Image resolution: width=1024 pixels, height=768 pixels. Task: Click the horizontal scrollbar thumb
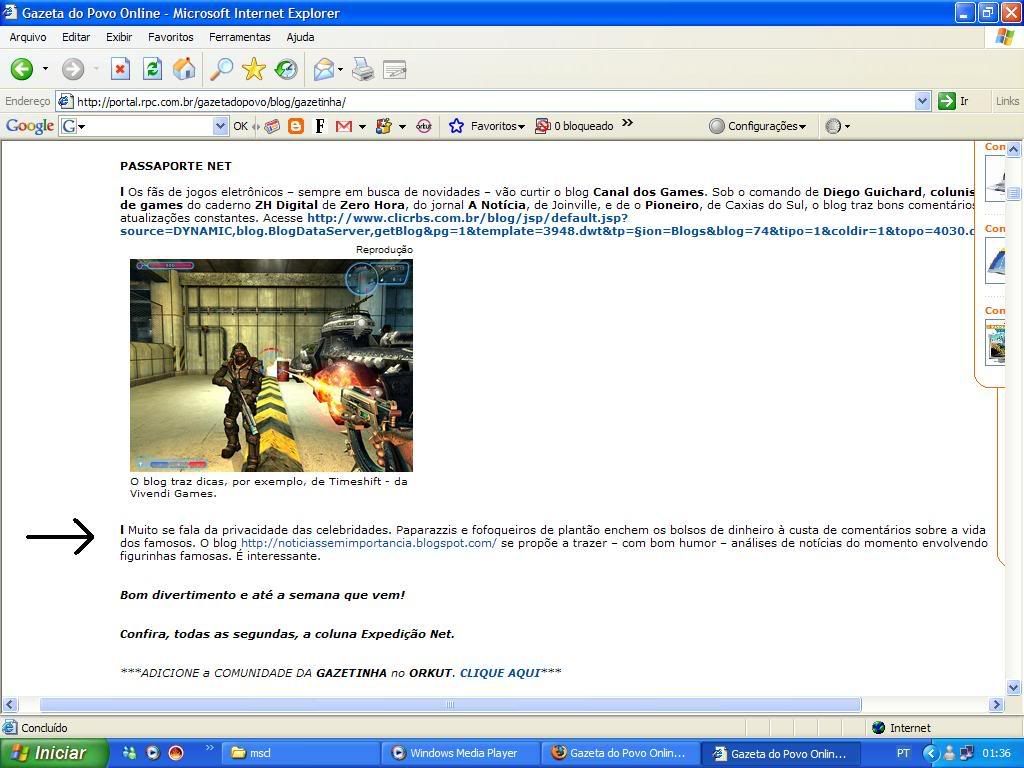click(x=451, y=705)
